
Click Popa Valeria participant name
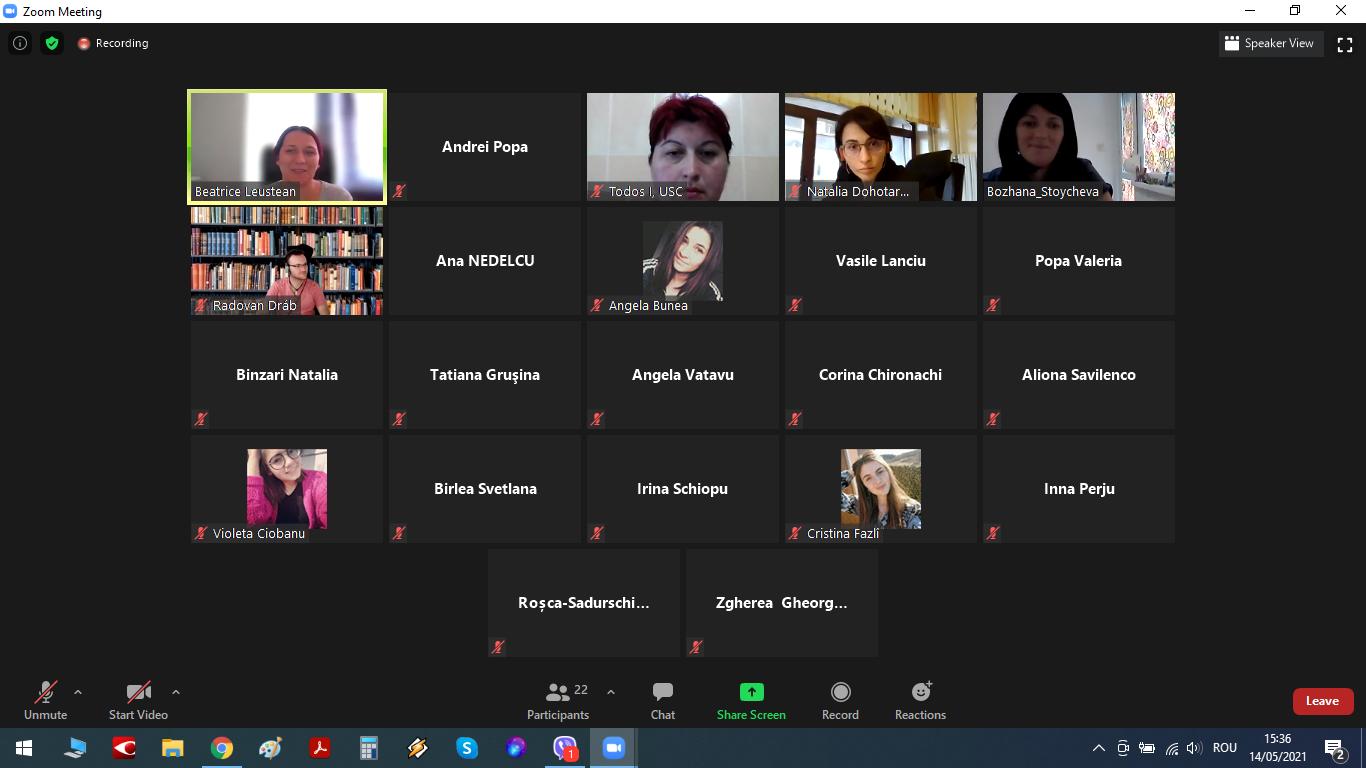click(x=1078, y=261)
